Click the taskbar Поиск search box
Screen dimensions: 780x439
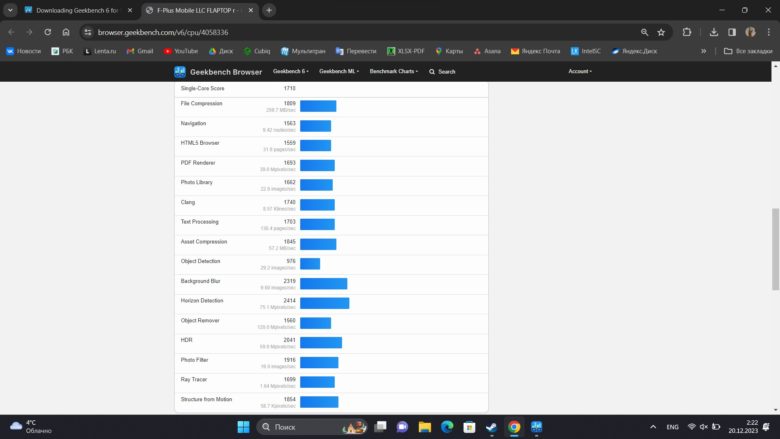tap(312, 427)
